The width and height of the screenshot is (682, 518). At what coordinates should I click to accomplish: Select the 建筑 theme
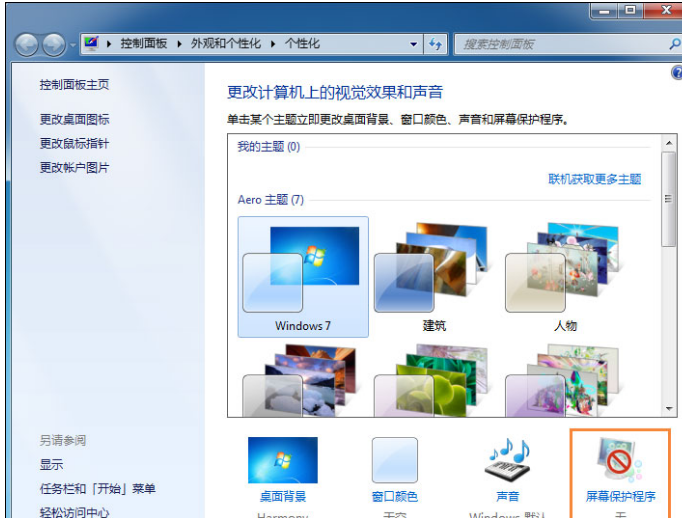click(434, 277)
